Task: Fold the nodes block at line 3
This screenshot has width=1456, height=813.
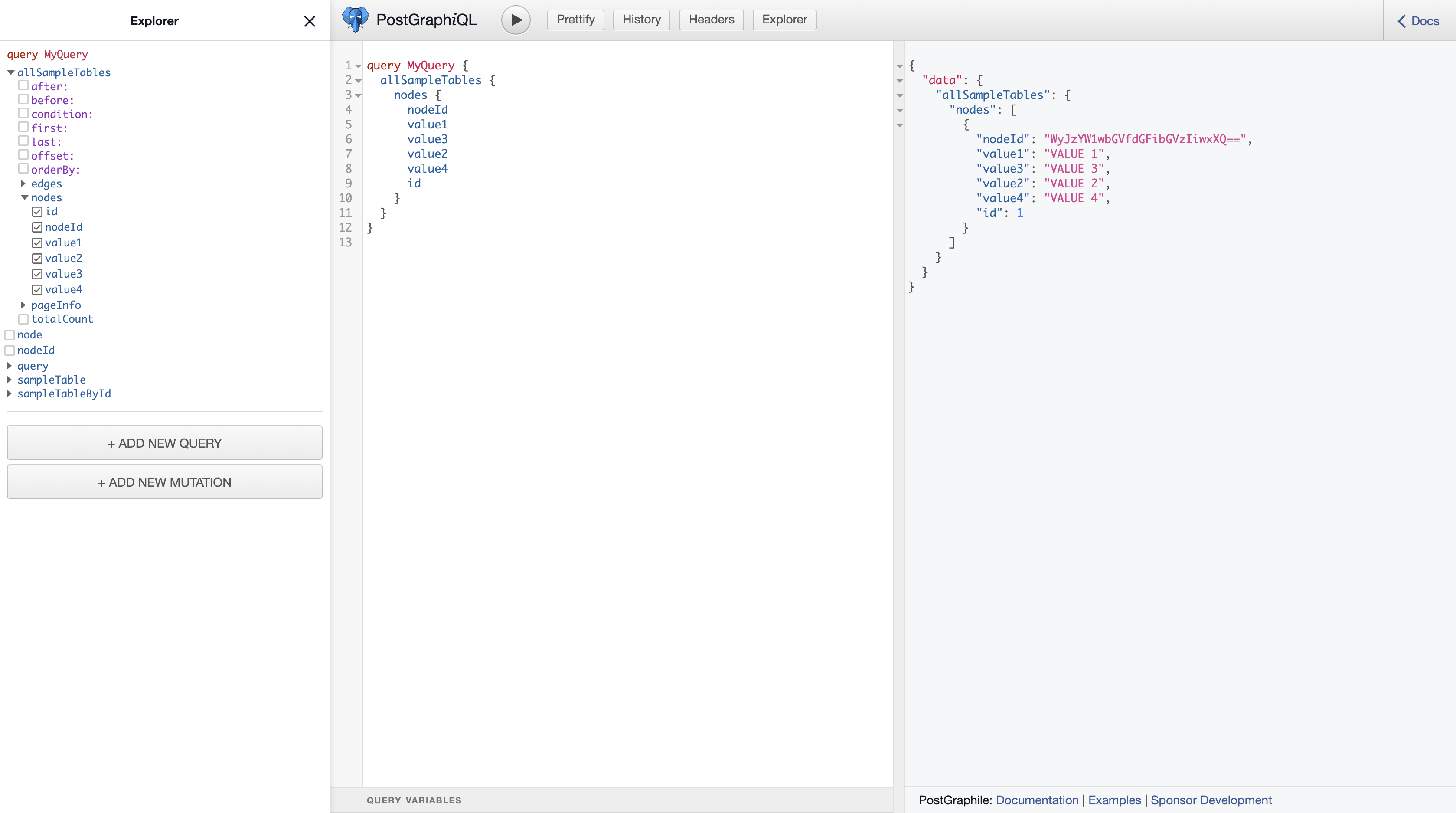Action: click(358, 95)
